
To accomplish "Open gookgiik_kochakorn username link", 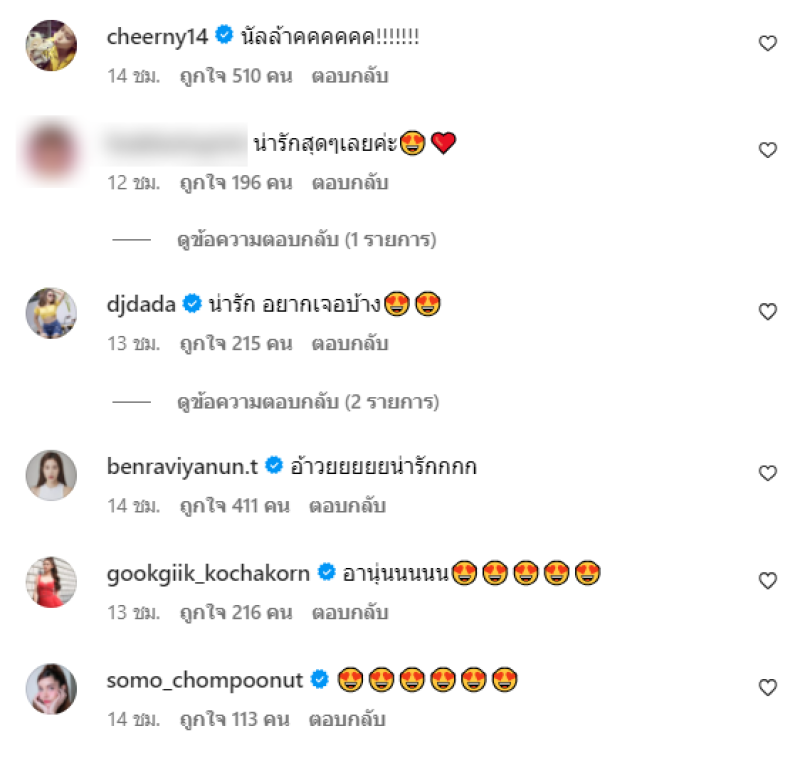I will [x=208, y=574].
